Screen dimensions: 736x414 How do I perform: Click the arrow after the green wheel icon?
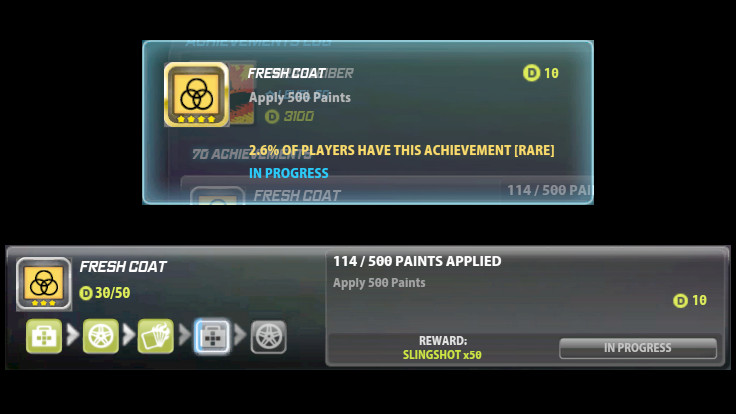pos(129,335)
